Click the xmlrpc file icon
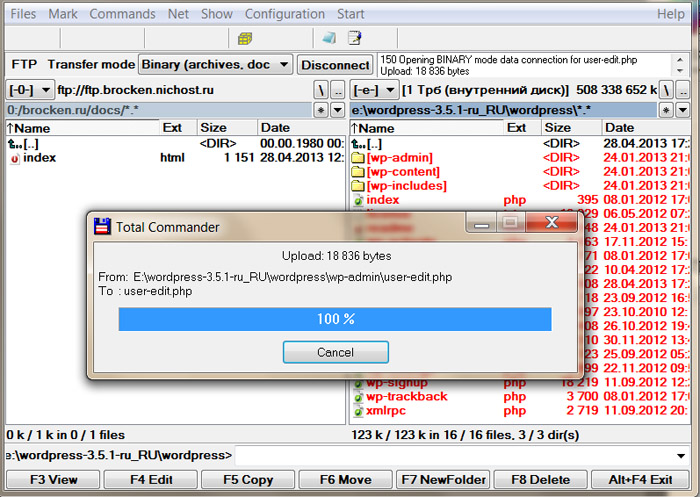 coord(358,411)
